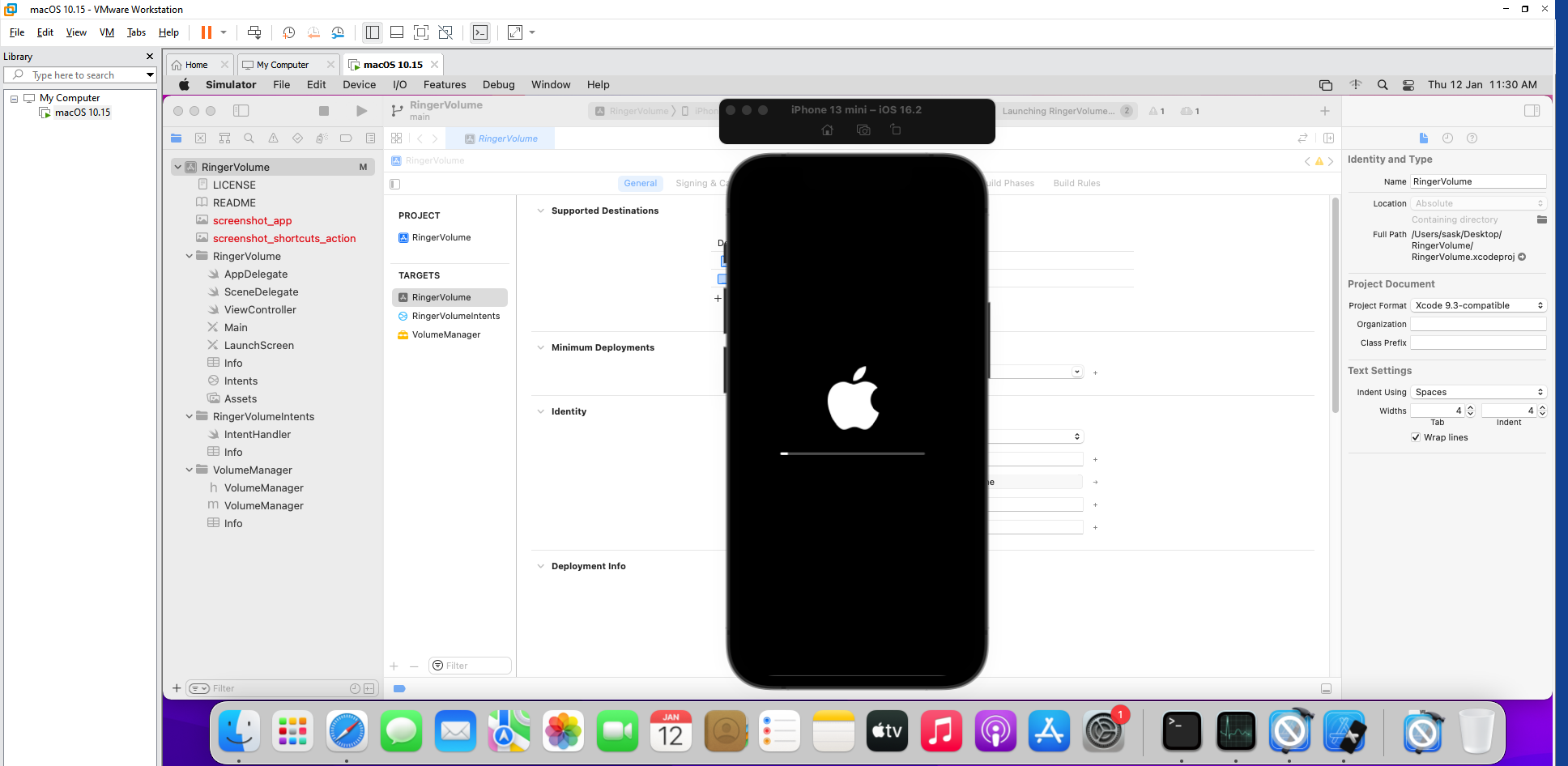Select the General tab

(x=640, y=184)
